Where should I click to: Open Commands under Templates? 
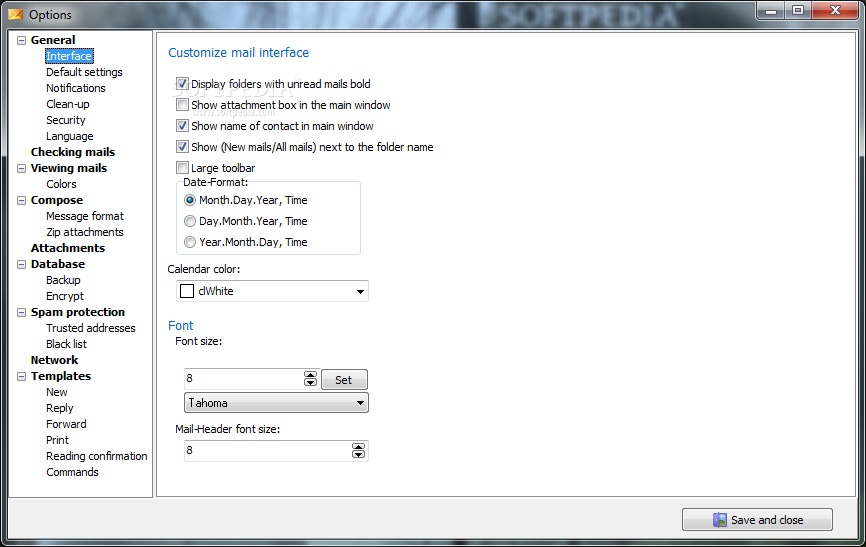72,472
